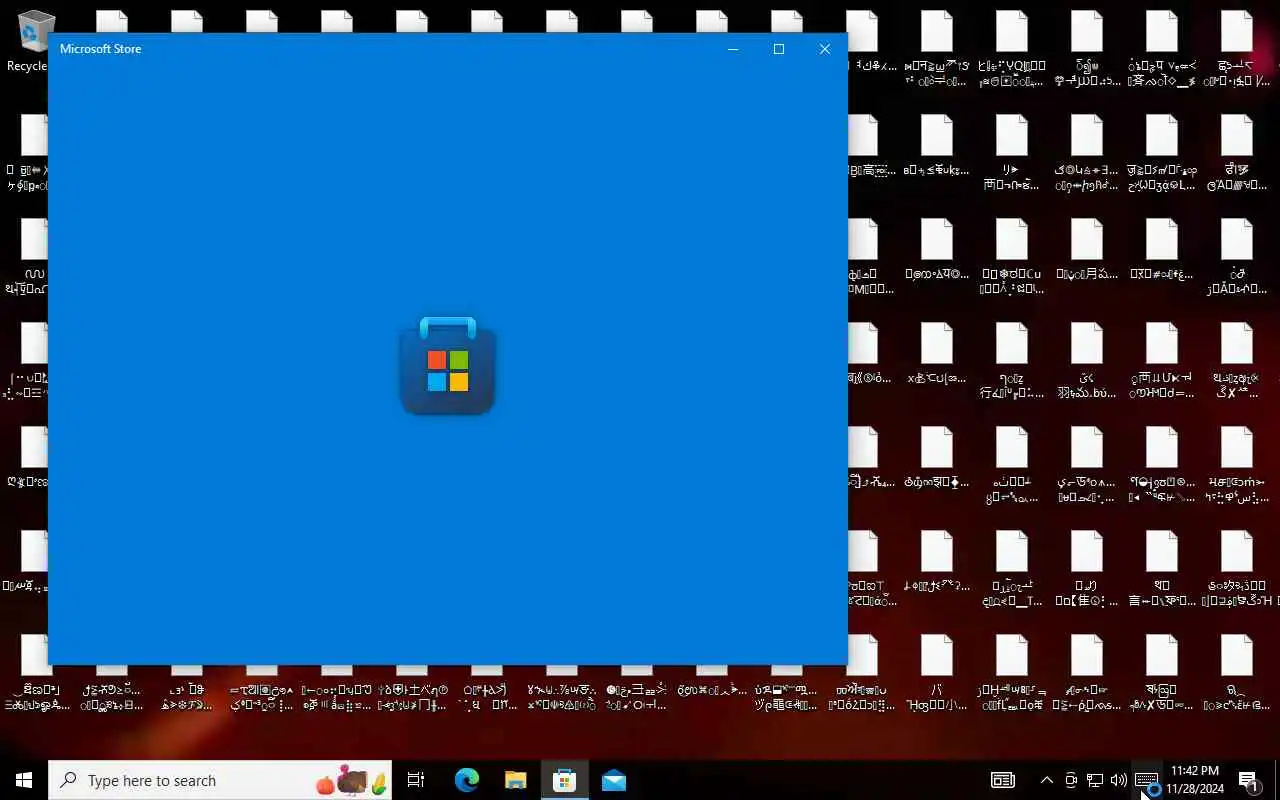Select the Microsoft Store taskbar icon
The image size is (1280, 800).
(x=564, y=780)
